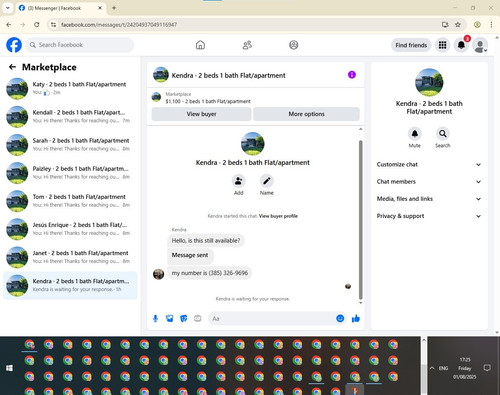The width and height of the screenshot is (500, 395).
Task: Open the Katy conversation
Action: pyautogui.click(x=70, y=88)
